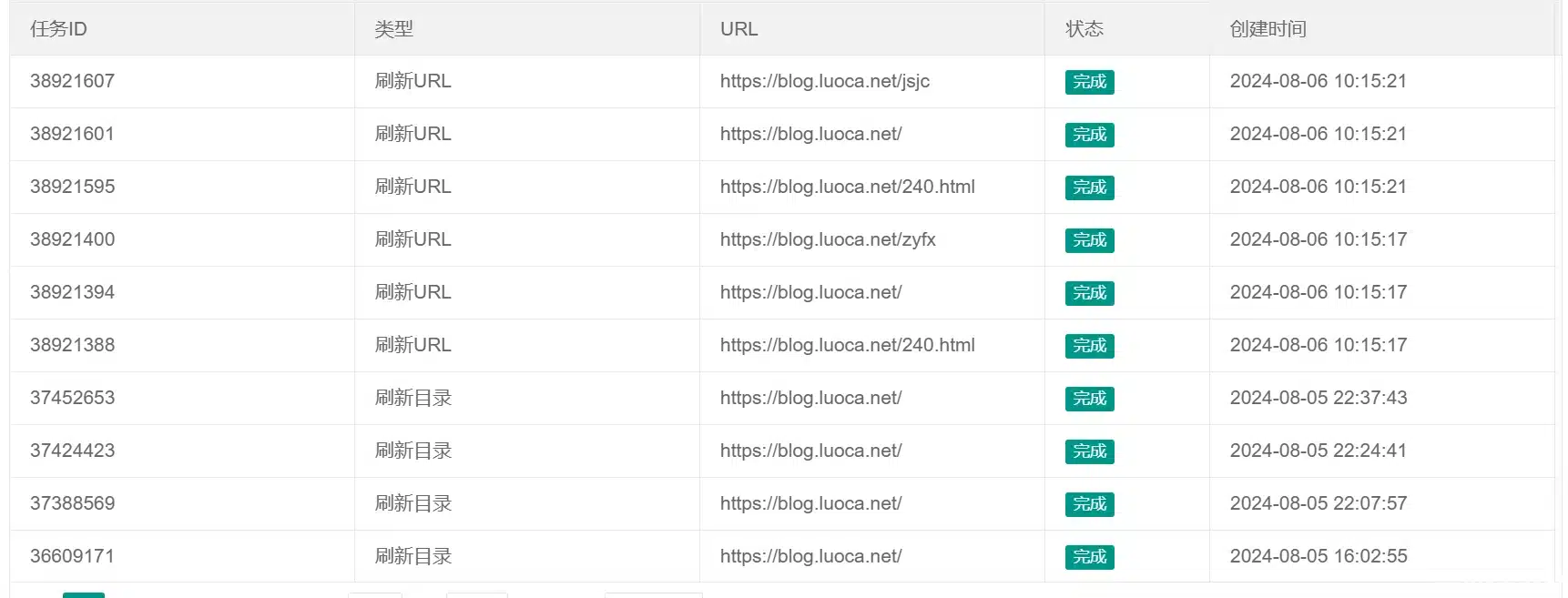Viewport: 1568px width, 598px height.
Task: Click the URL column header
Action: (738, 29)
